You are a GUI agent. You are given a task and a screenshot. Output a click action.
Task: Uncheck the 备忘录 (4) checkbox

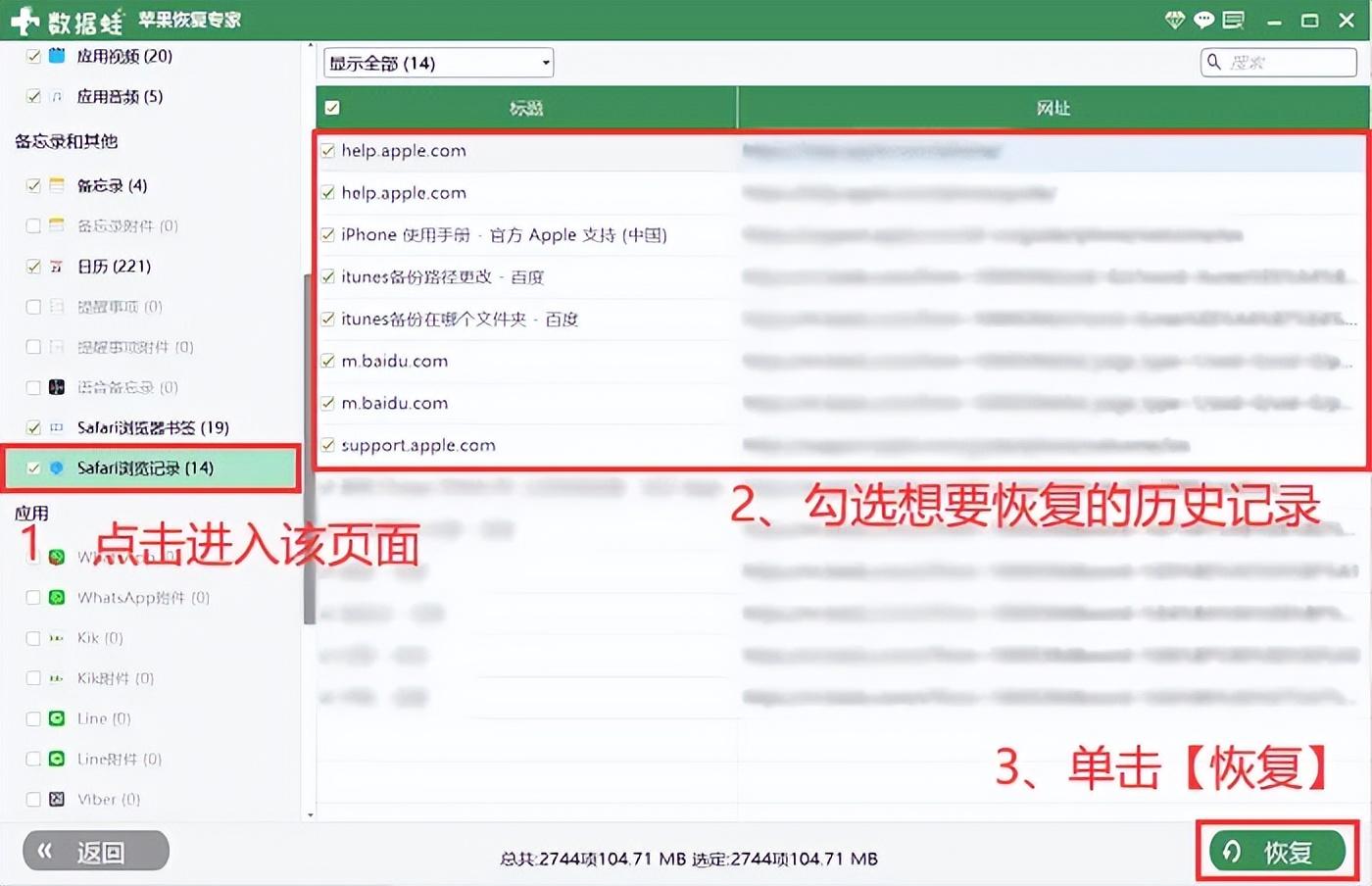point(33,185)
